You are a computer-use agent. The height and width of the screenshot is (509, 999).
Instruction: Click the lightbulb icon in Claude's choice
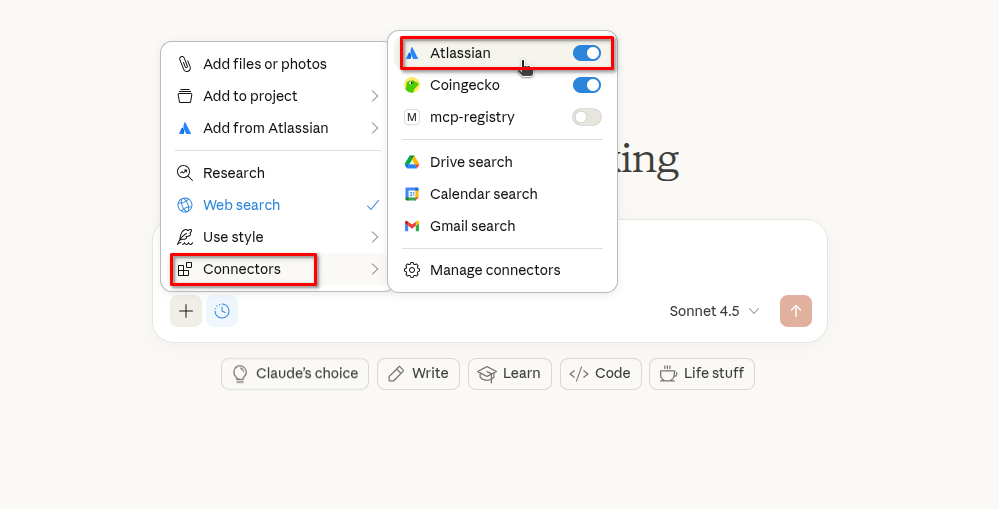pos(240,373)
